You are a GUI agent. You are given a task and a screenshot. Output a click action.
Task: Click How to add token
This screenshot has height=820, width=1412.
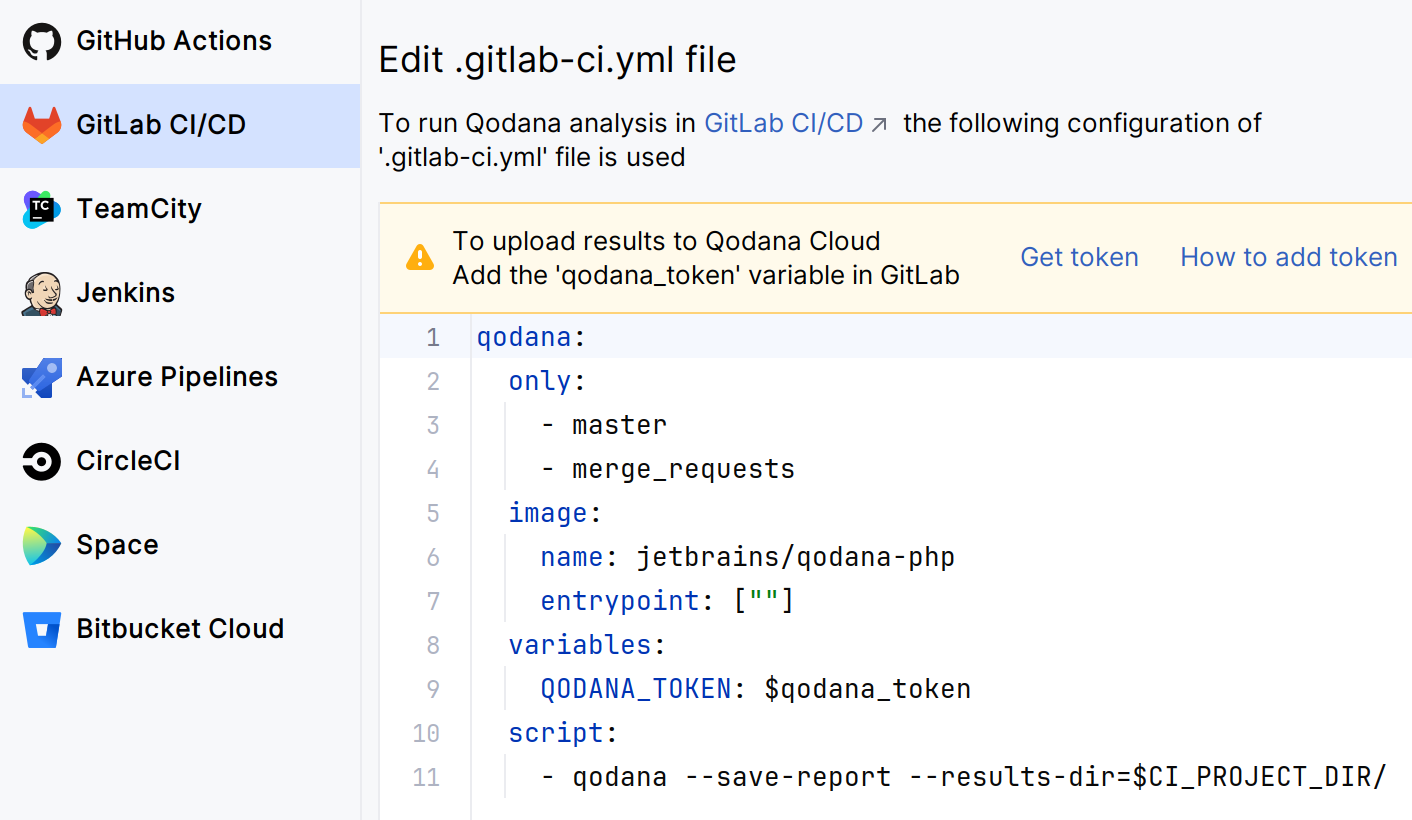1288,257
